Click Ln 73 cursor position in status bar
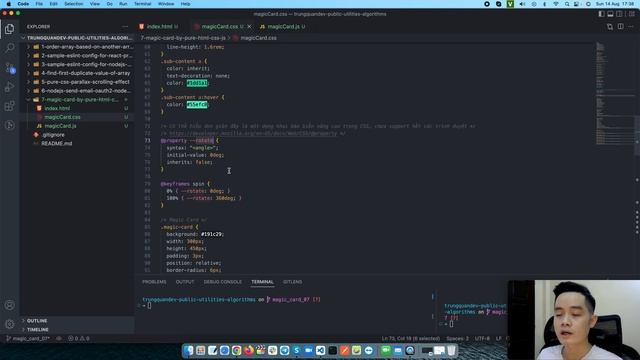This screenshot has height=360, width=640. [x=411, y=338]
